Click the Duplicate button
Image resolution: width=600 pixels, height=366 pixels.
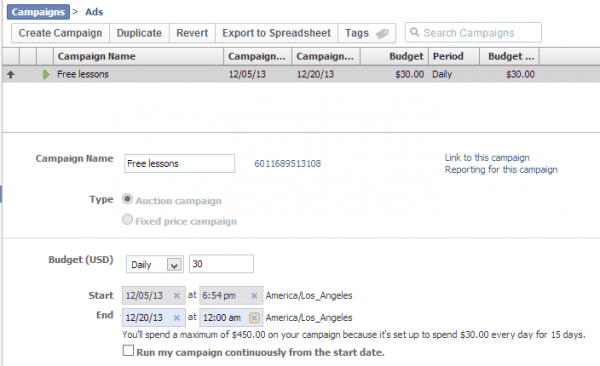click(x=139, y=33)
